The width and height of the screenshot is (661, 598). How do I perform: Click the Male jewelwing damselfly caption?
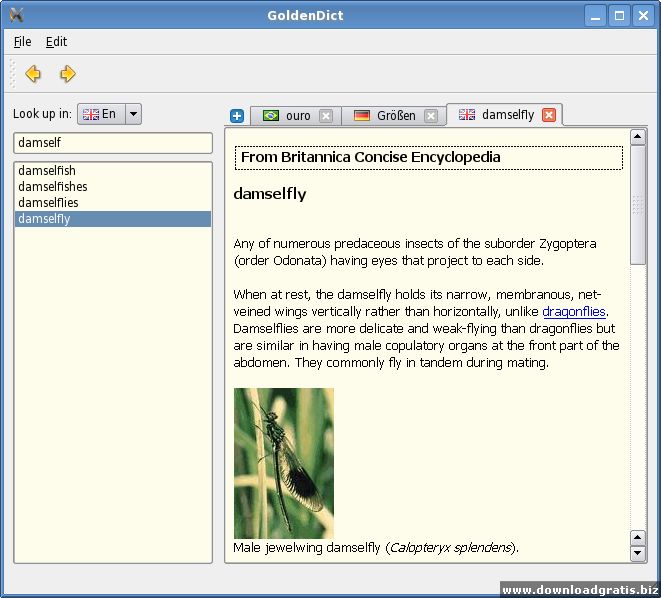tap(376, 548)
